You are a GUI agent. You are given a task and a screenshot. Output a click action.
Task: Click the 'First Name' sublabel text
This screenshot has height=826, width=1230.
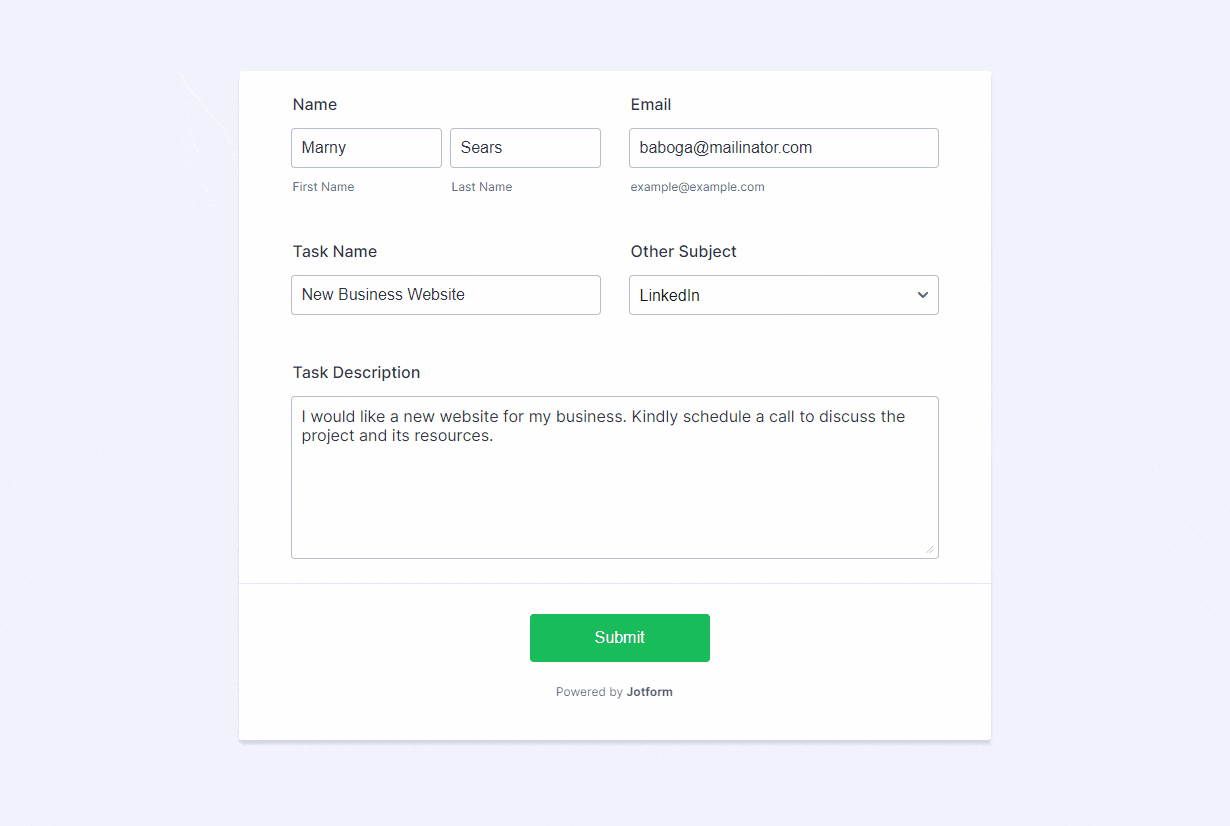coord(323,187)
